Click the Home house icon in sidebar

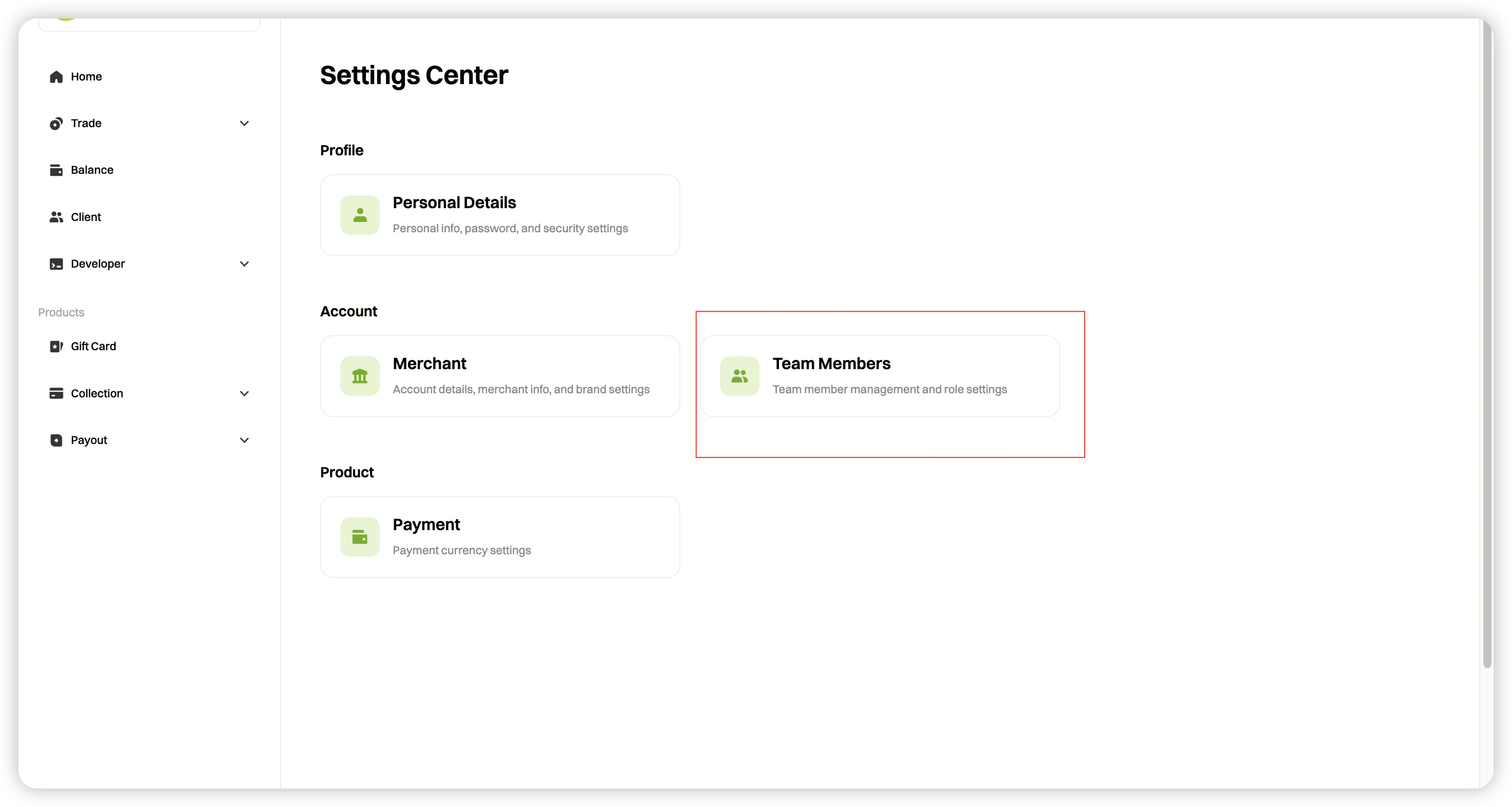(56, 77)
